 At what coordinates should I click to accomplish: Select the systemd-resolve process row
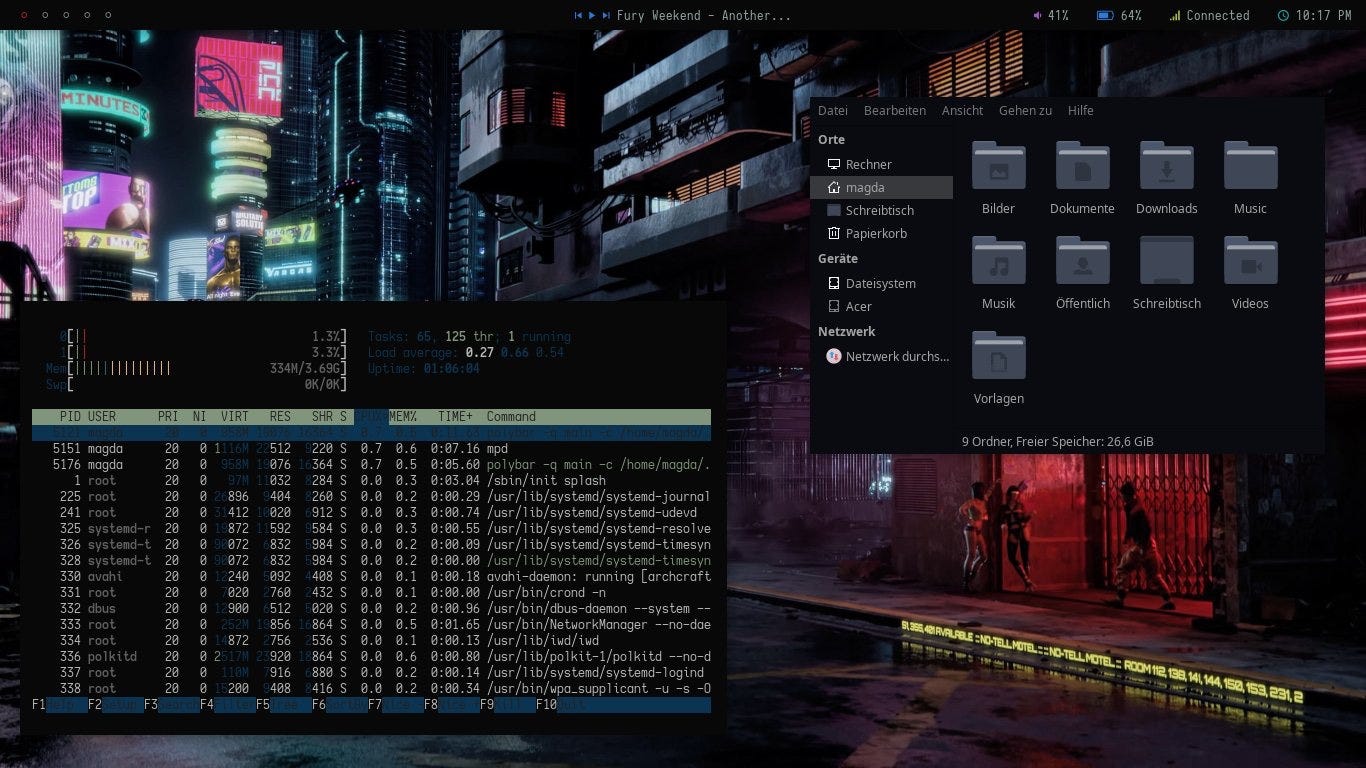coord(371,529)
